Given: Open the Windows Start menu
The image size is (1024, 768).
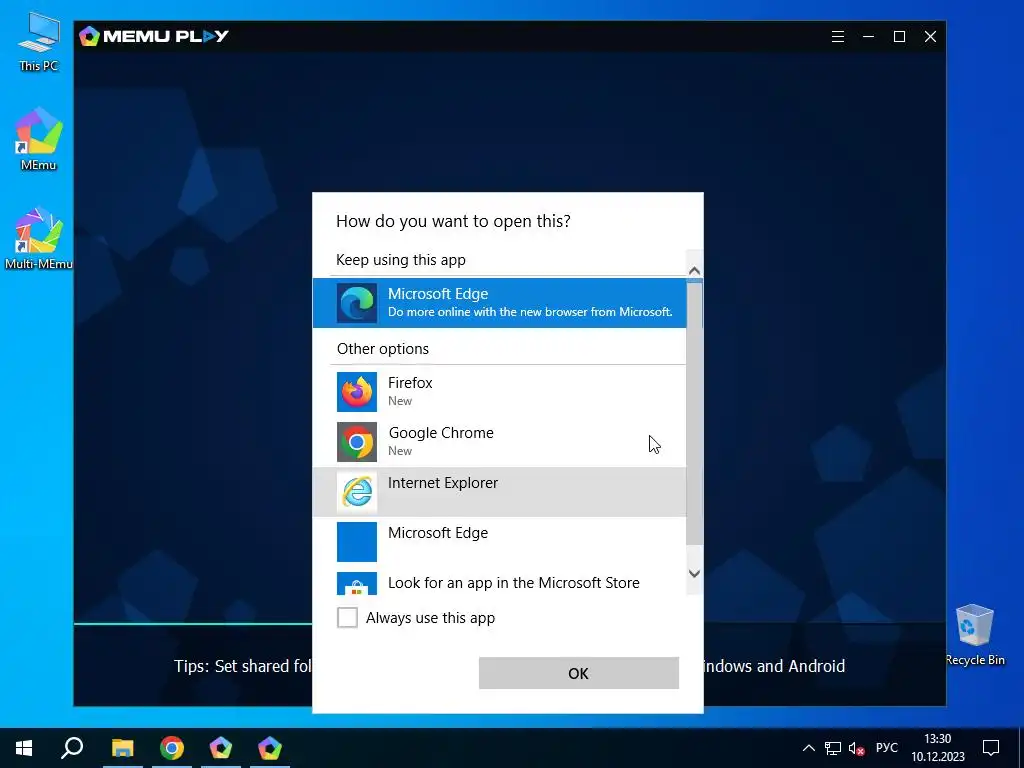Looking at the screenshot, I should click(24, 748).
